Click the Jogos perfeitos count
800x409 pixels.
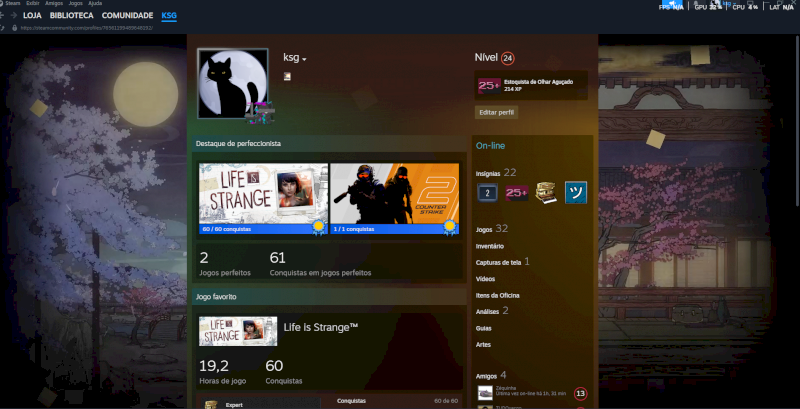coord(225,264)
